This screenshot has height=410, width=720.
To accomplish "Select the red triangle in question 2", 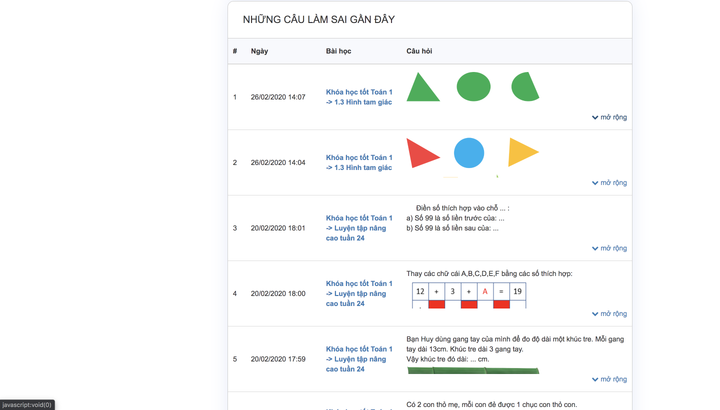I will point(422,153).
